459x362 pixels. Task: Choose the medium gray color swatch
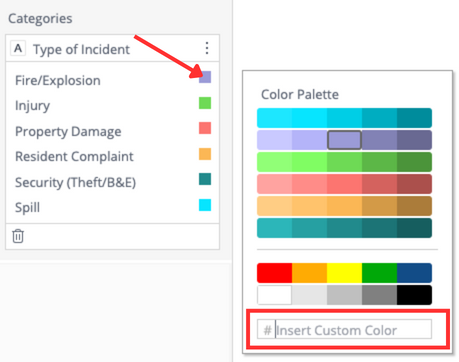click(x=344, y=295)
